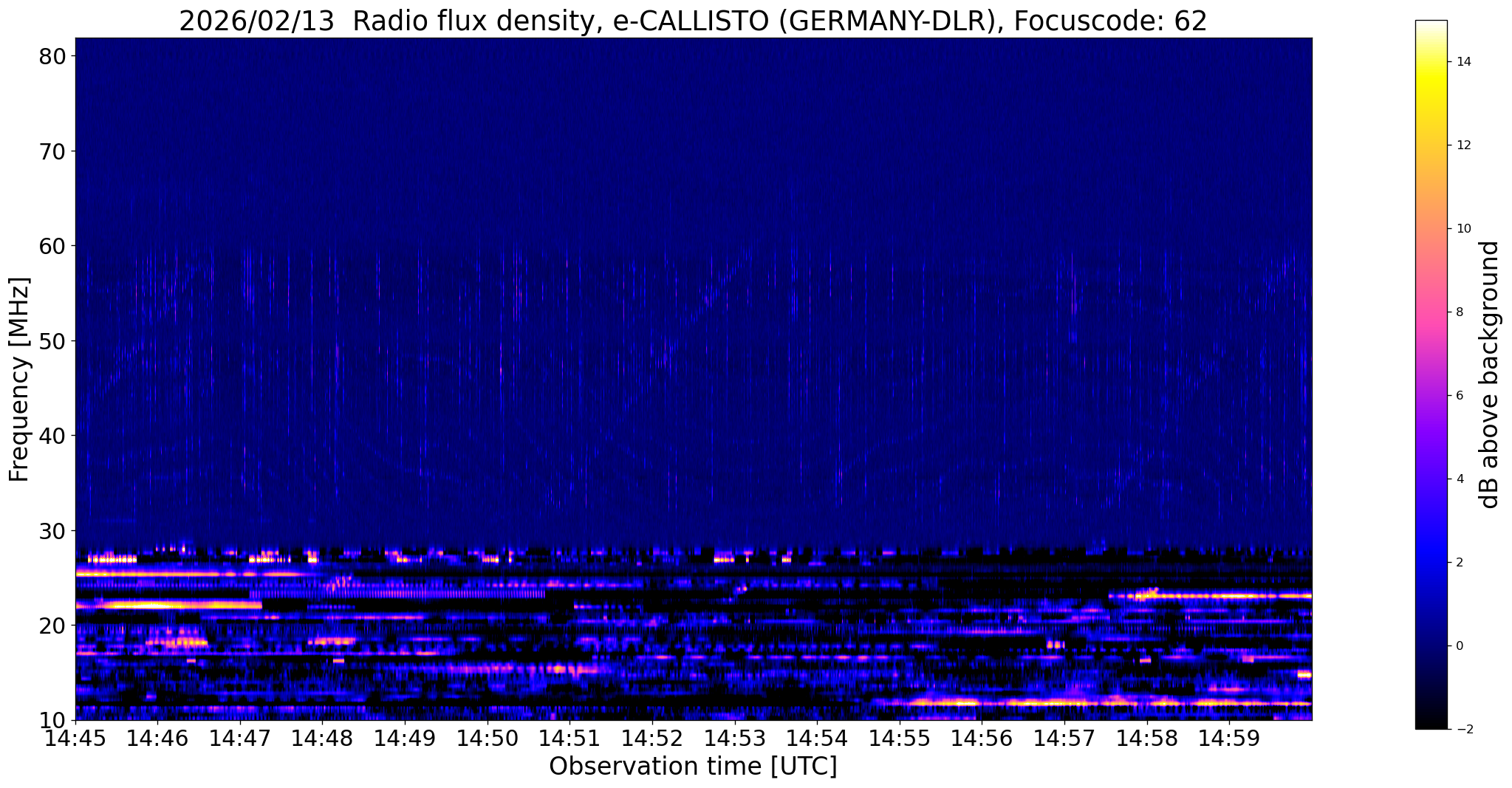The image size is (1512, 788).
Task: Click the 70 MHz frequency tick label
Action: (x=52, y=151)
